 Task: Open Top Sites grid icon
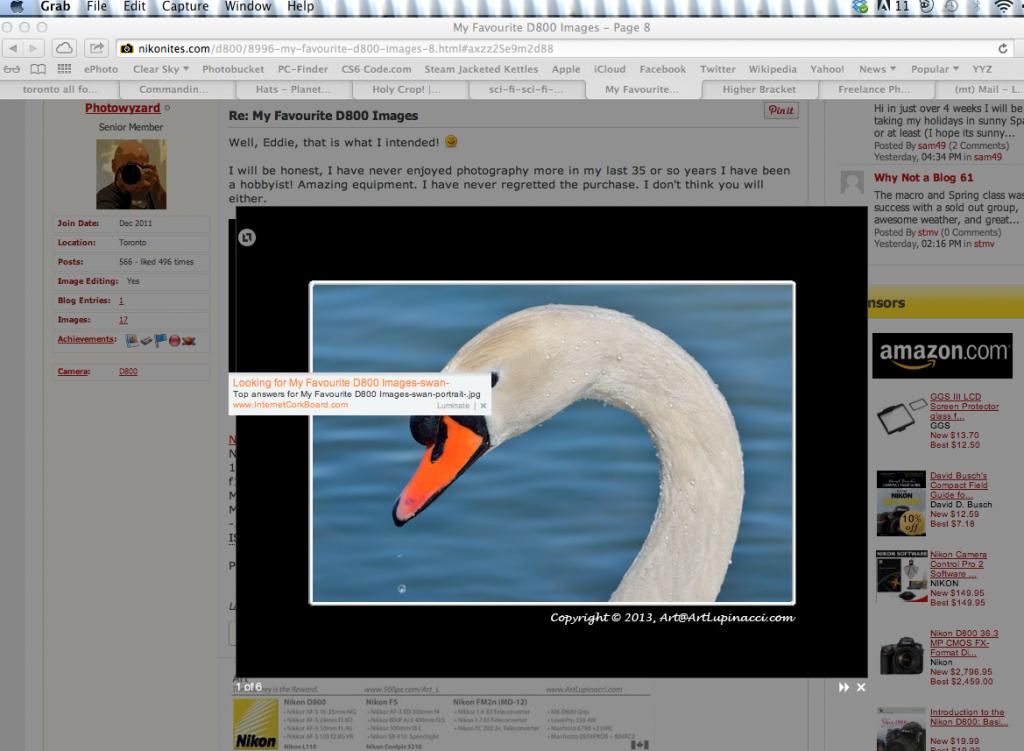tap(64, 69)
